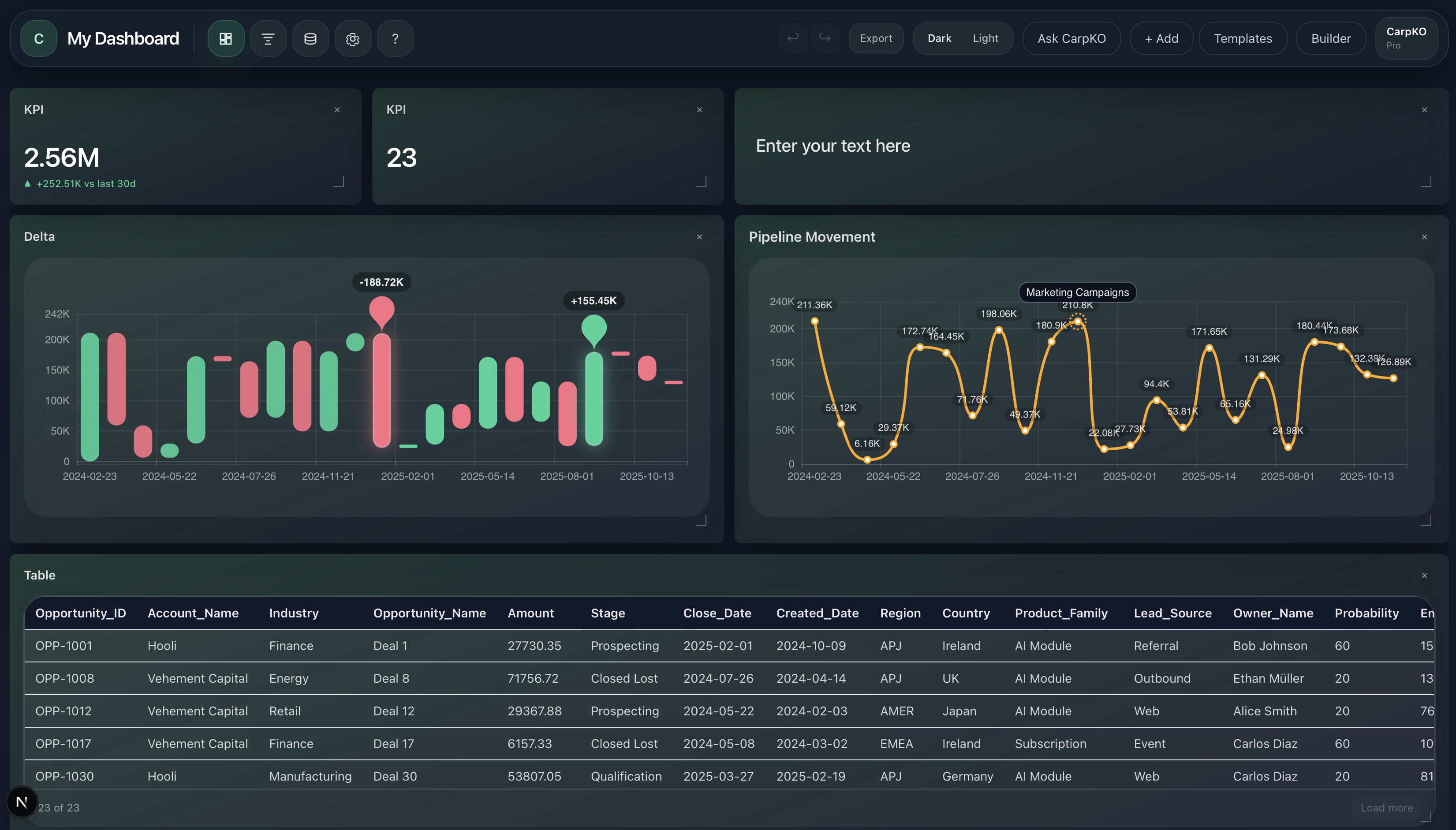Click the dashboard layout grid icon

point(226,39)
